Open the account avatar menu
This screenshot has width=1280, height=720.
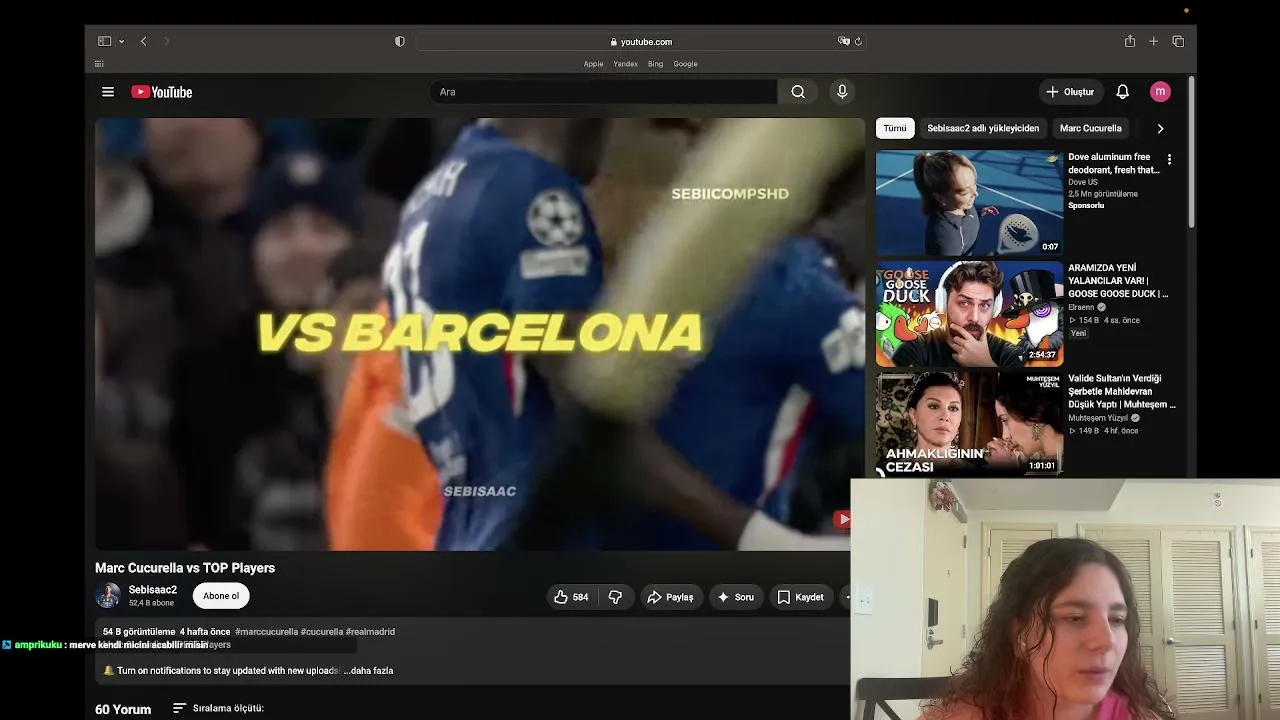tap(1160, 92)
